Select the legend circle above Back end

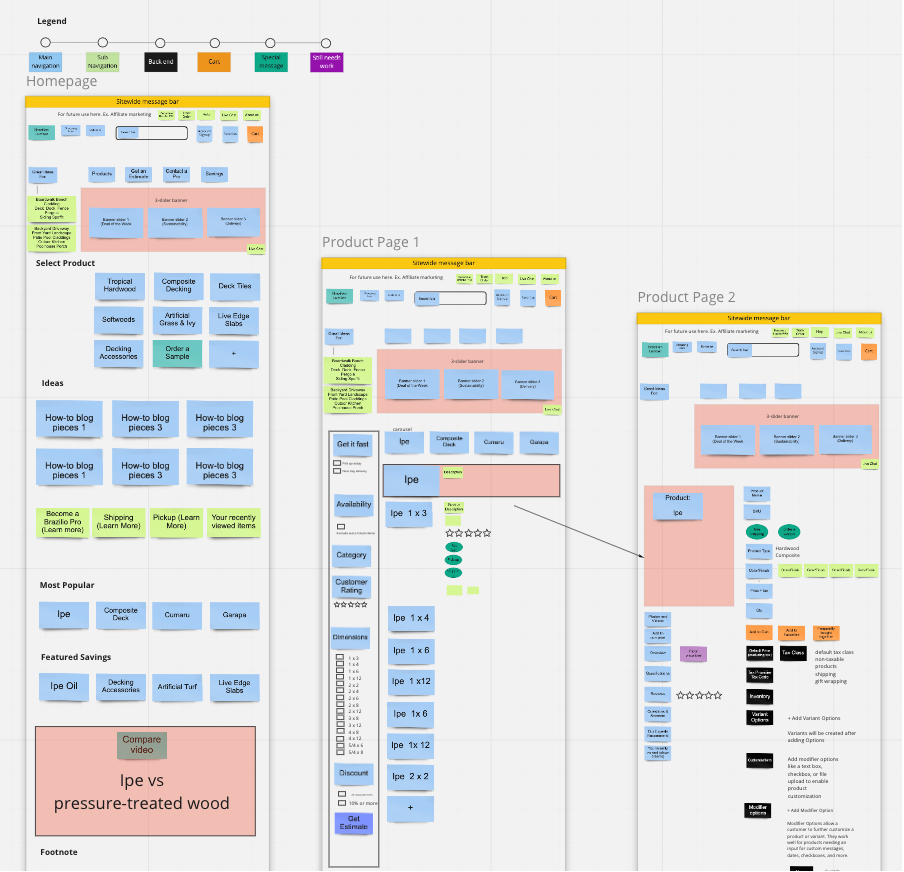tap(160, 42)
